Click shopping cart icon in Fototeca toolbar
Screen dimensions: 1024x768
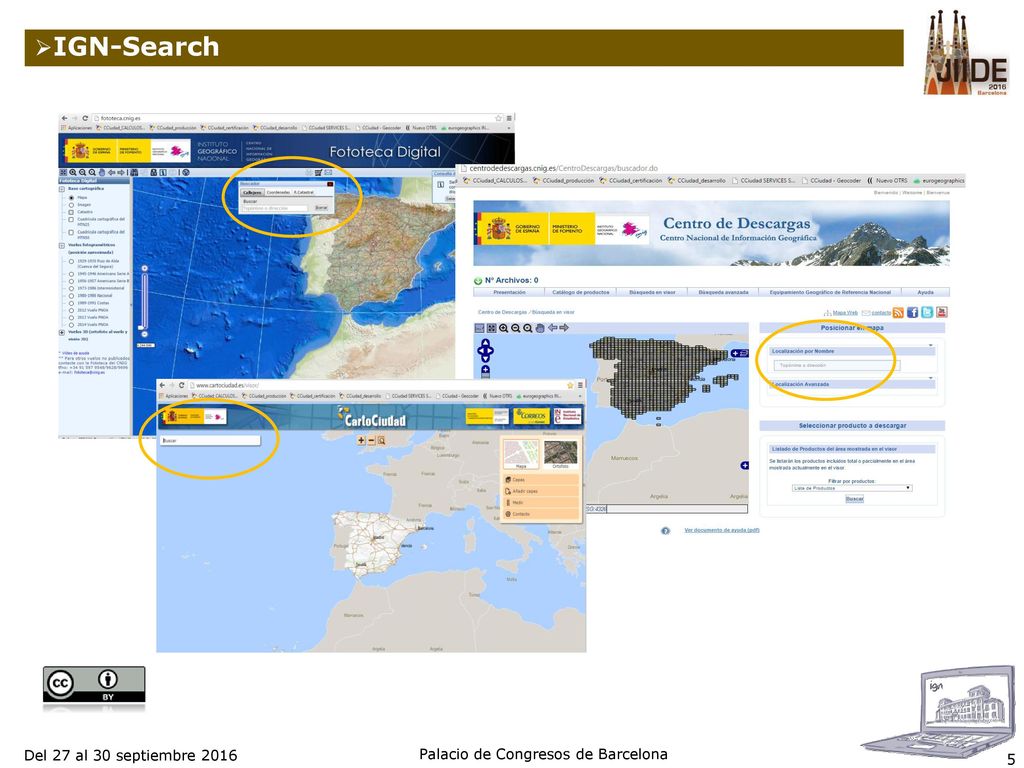pyautogui.click(x=318, y=172)
